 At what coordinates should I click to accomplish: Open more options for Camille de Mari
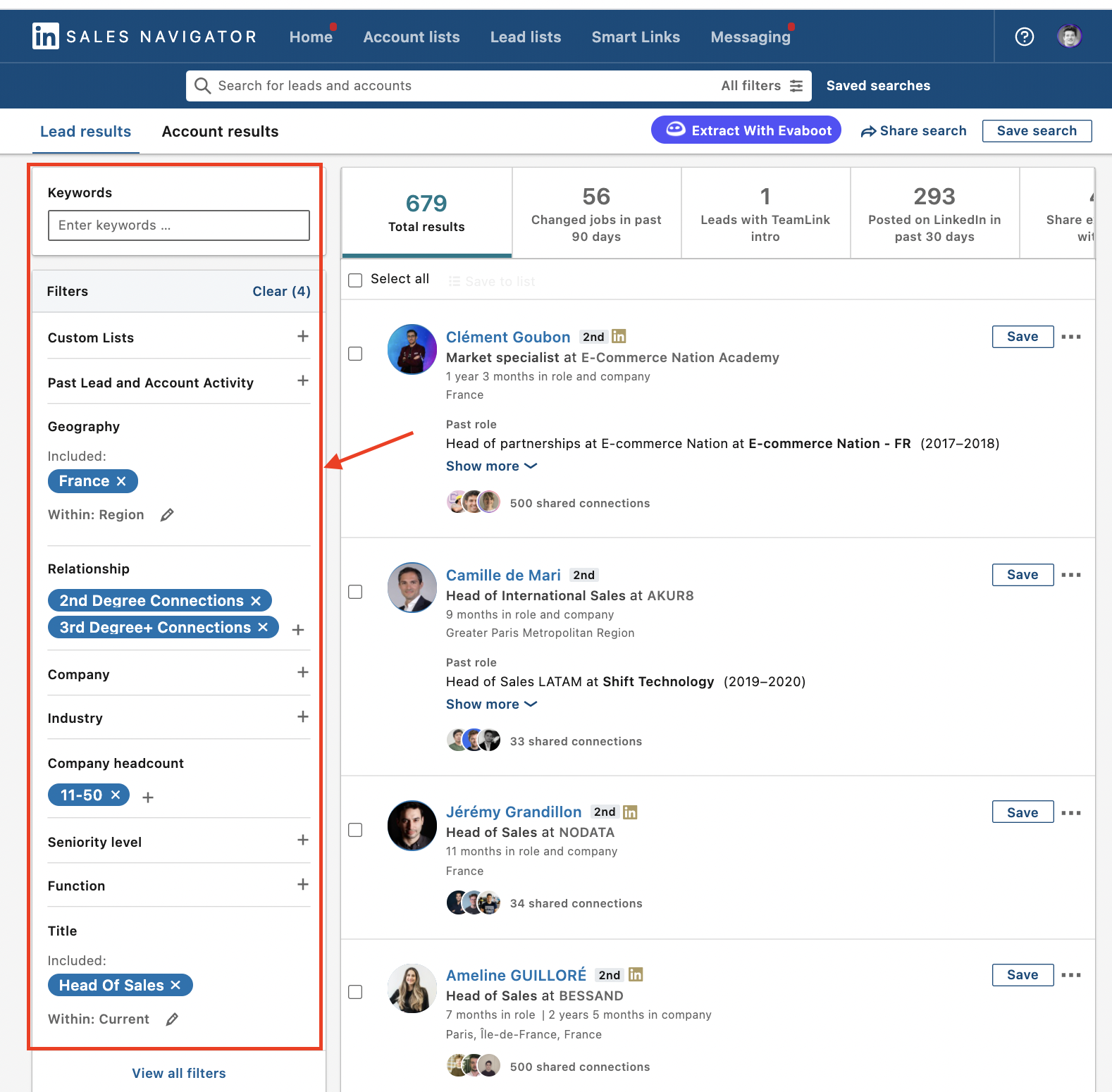tap(1071, 575)
